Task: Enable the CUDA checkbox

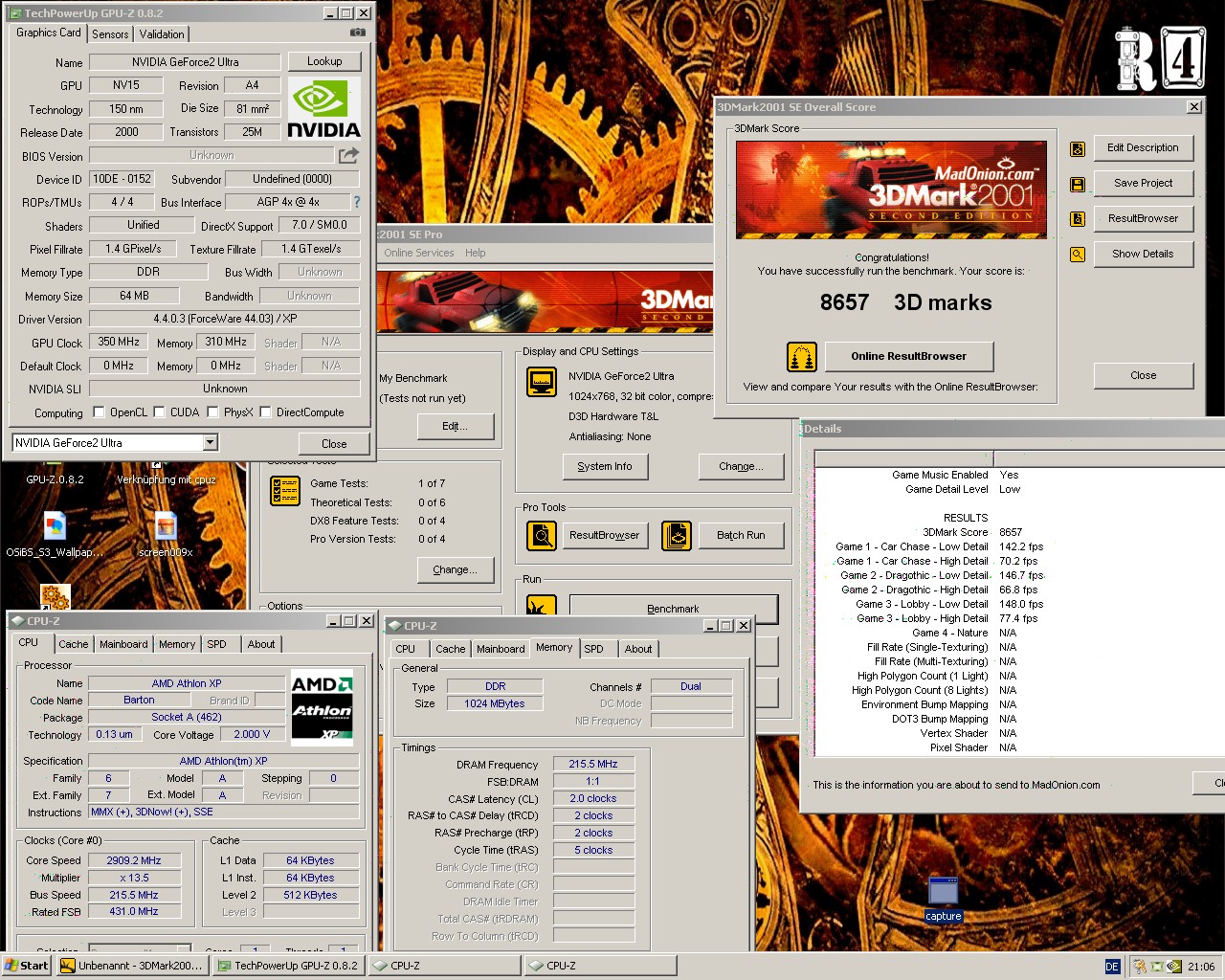Action: pyautogui.click(x=160, y=412)
